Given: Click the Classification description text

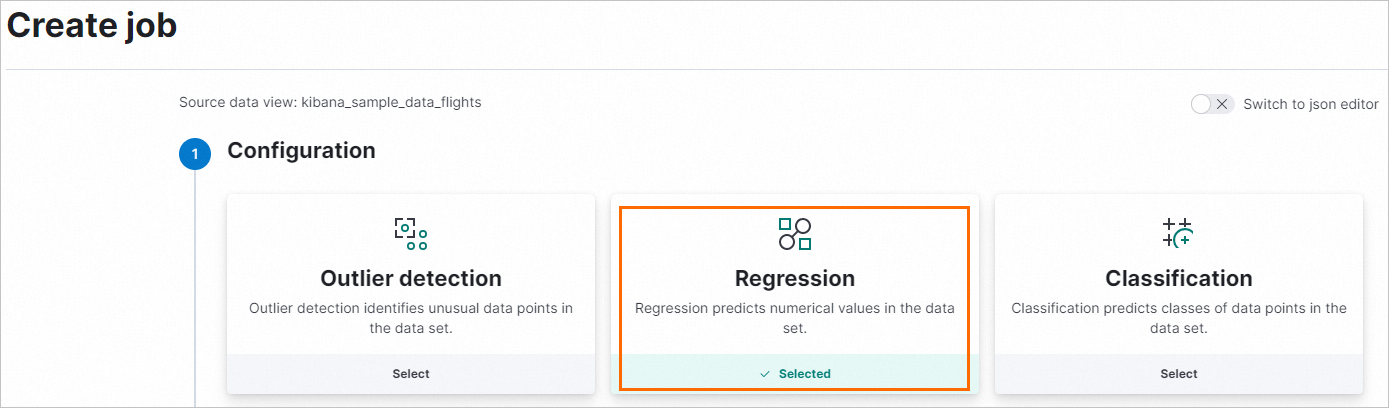Looking at the screenshot, I should 1179,318.
